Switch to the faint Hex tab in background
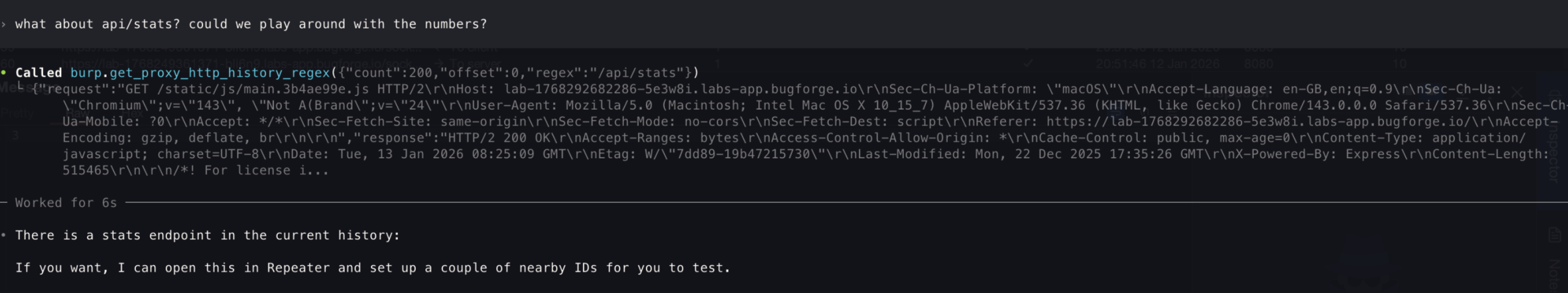This screenshot has width=1568, height=293. point(133,113)
